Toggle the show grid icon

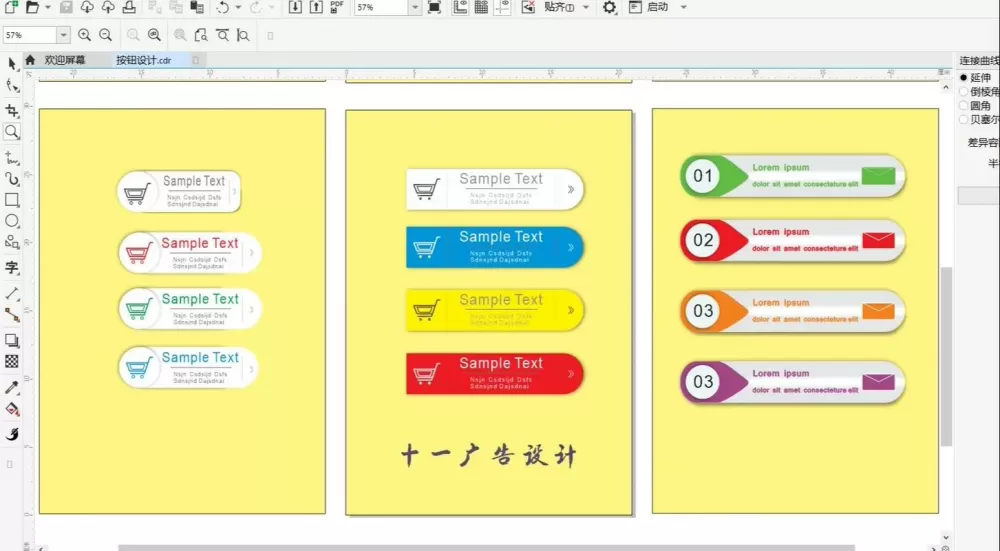(482, 7)
